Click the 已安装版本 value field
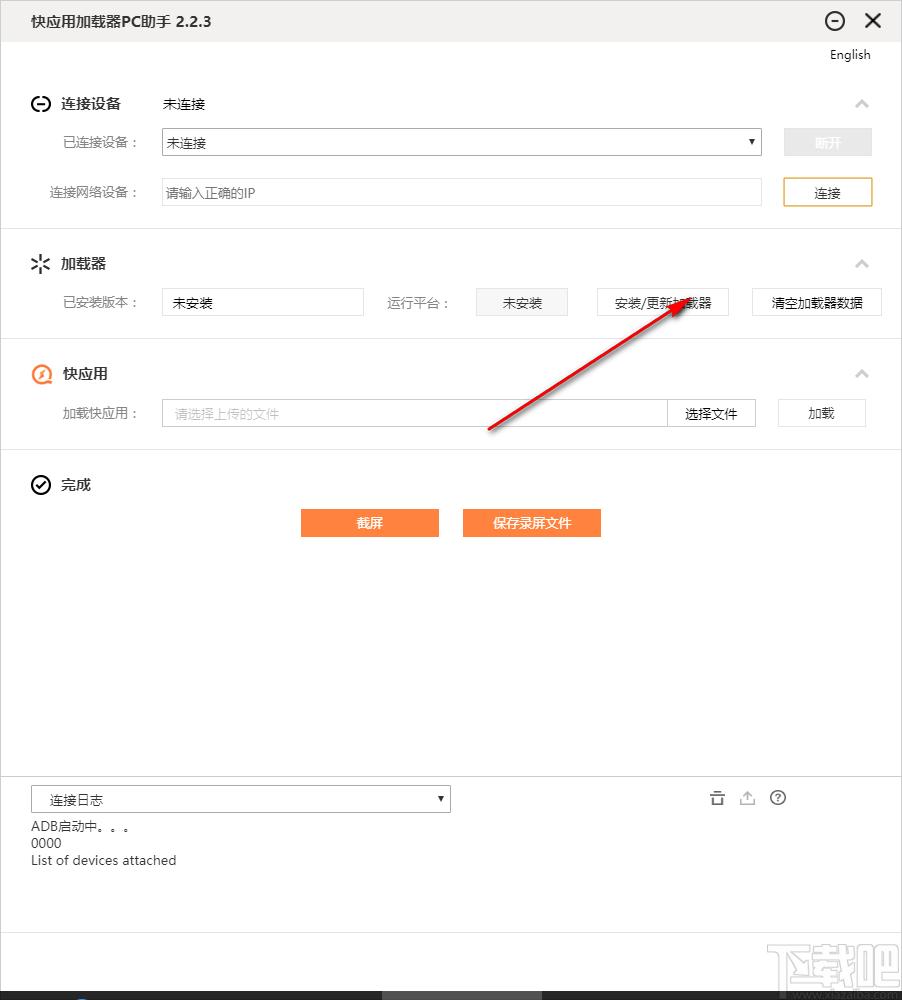This screenshot has height=1000, width=902. [x=263, y=302]
